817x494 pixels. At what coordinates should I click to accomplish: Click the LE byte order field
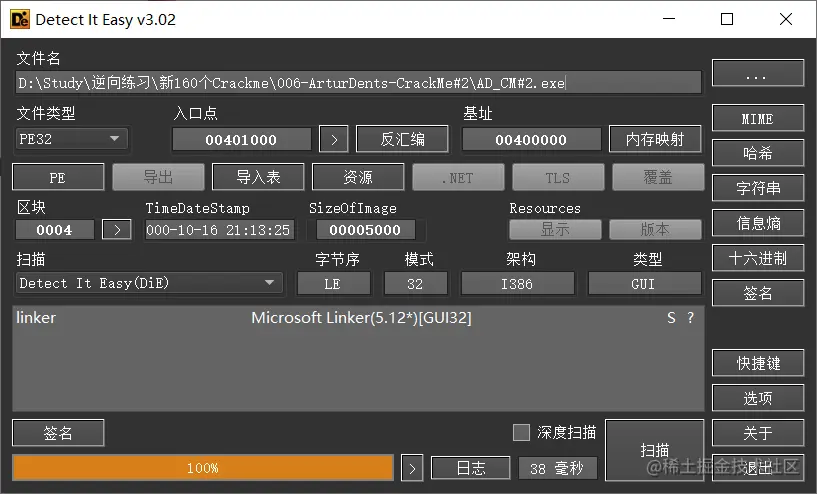click(333, 284)
